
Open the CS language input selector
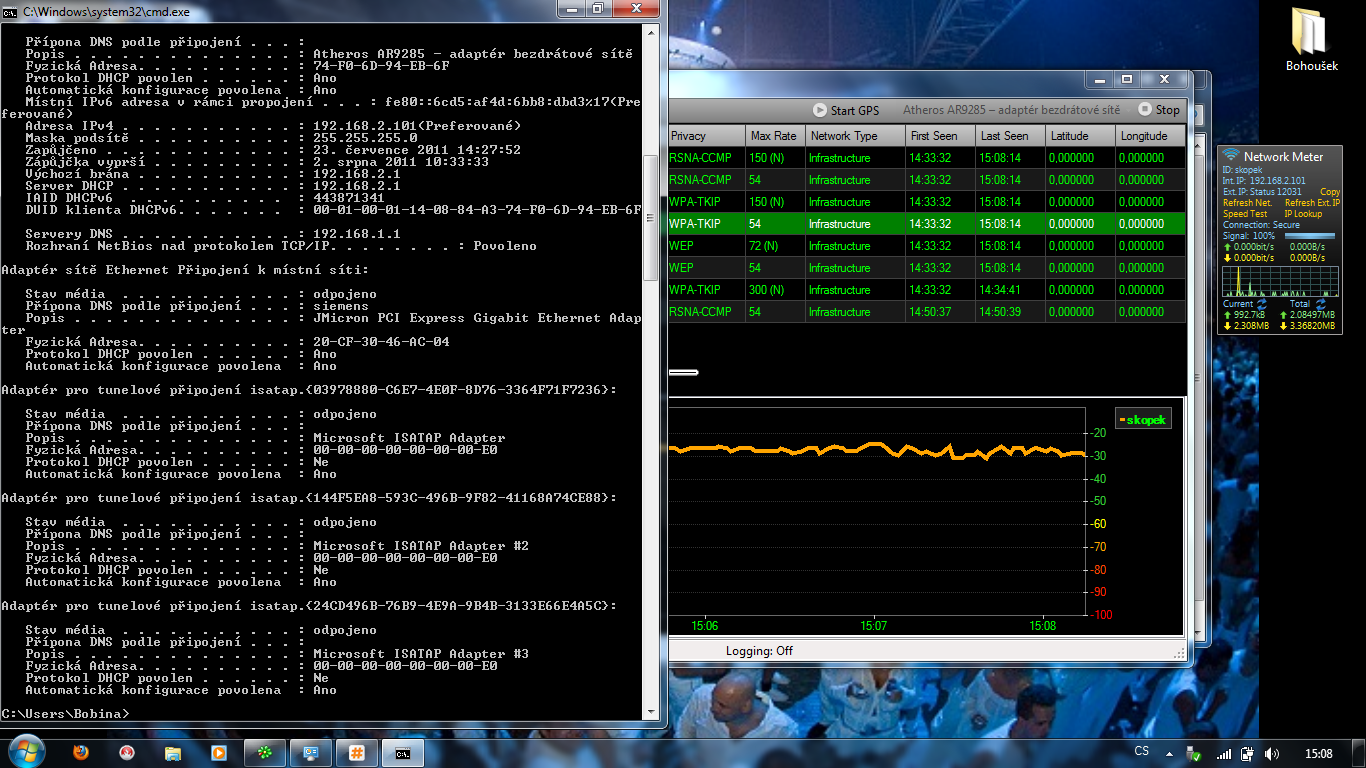click(x=1142, y=752)
